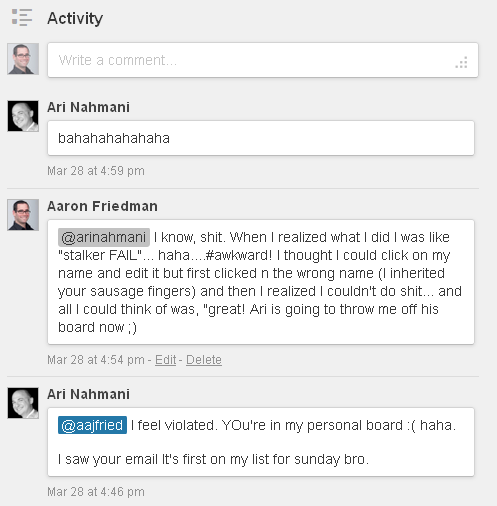
Task: Click the resize grip in comment box
Action: [462, 63]
